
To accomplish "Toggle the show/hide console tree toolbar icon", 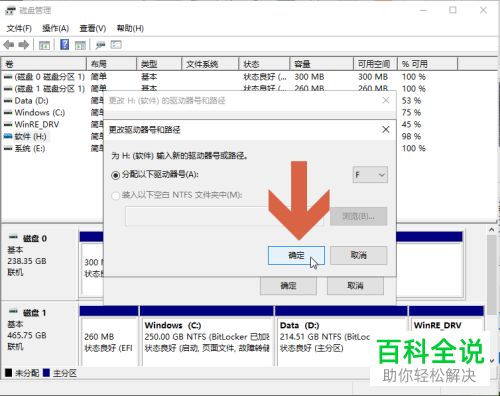I will tap(44, 45).
